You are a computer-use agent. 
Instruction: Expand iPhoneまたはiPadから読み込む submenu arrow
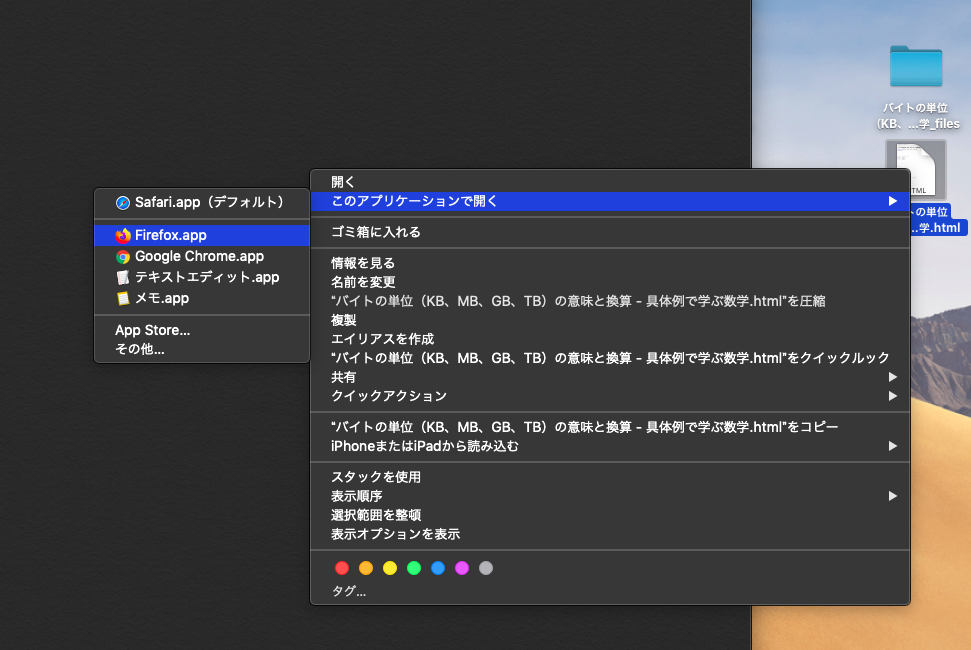tap(892, 446)
